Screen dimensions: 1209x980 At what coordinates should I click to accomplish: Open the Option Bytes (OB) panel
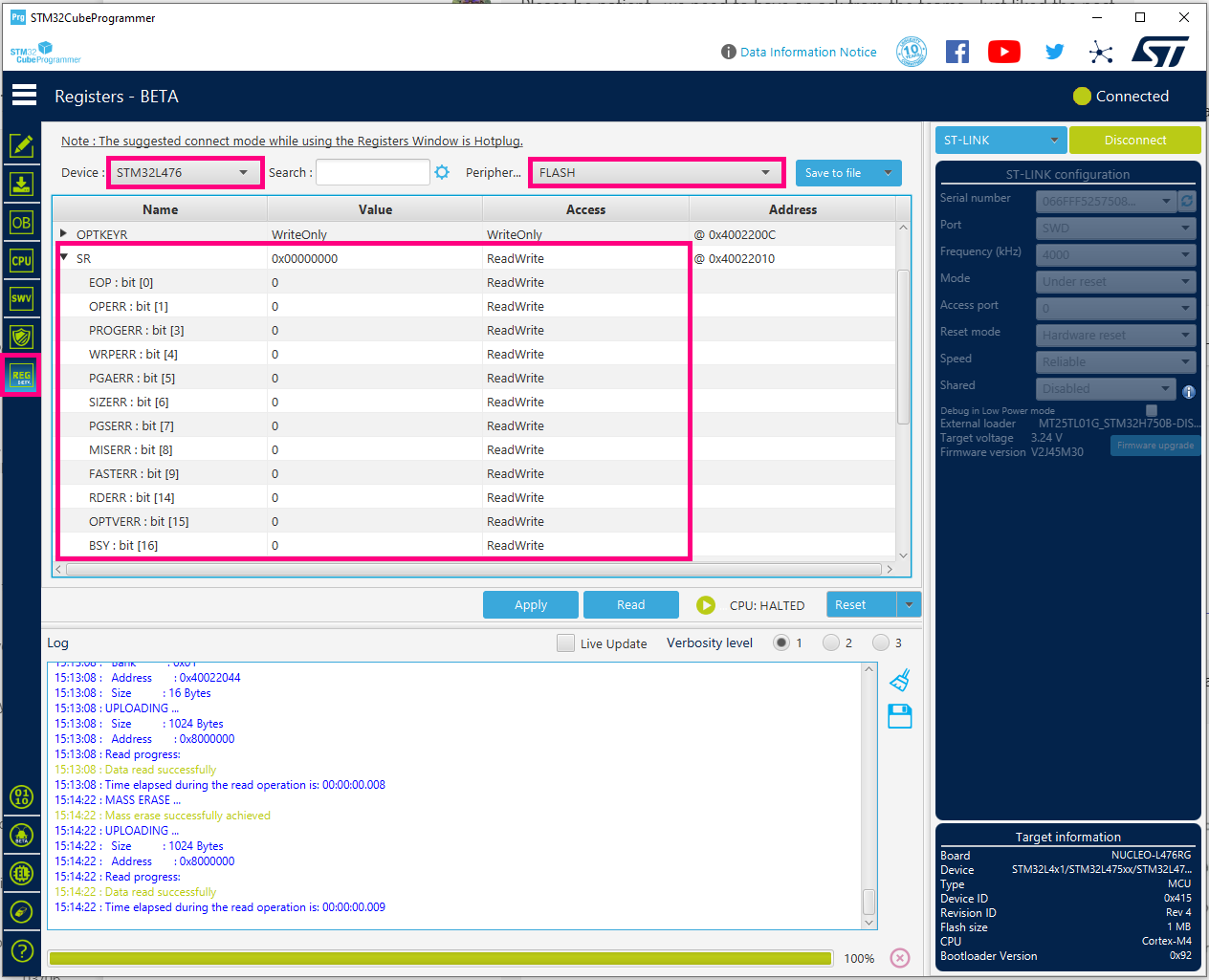(22, 222)
